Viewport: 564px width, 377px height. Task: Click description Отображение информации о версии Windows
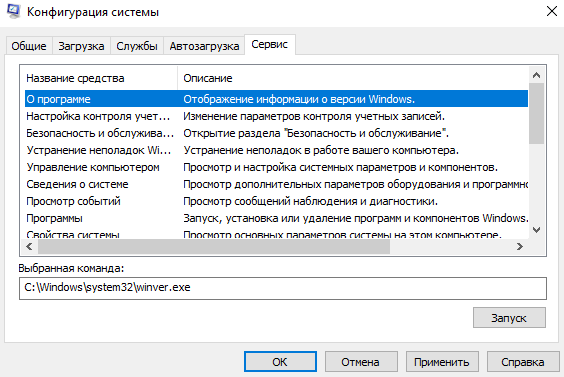299,99
